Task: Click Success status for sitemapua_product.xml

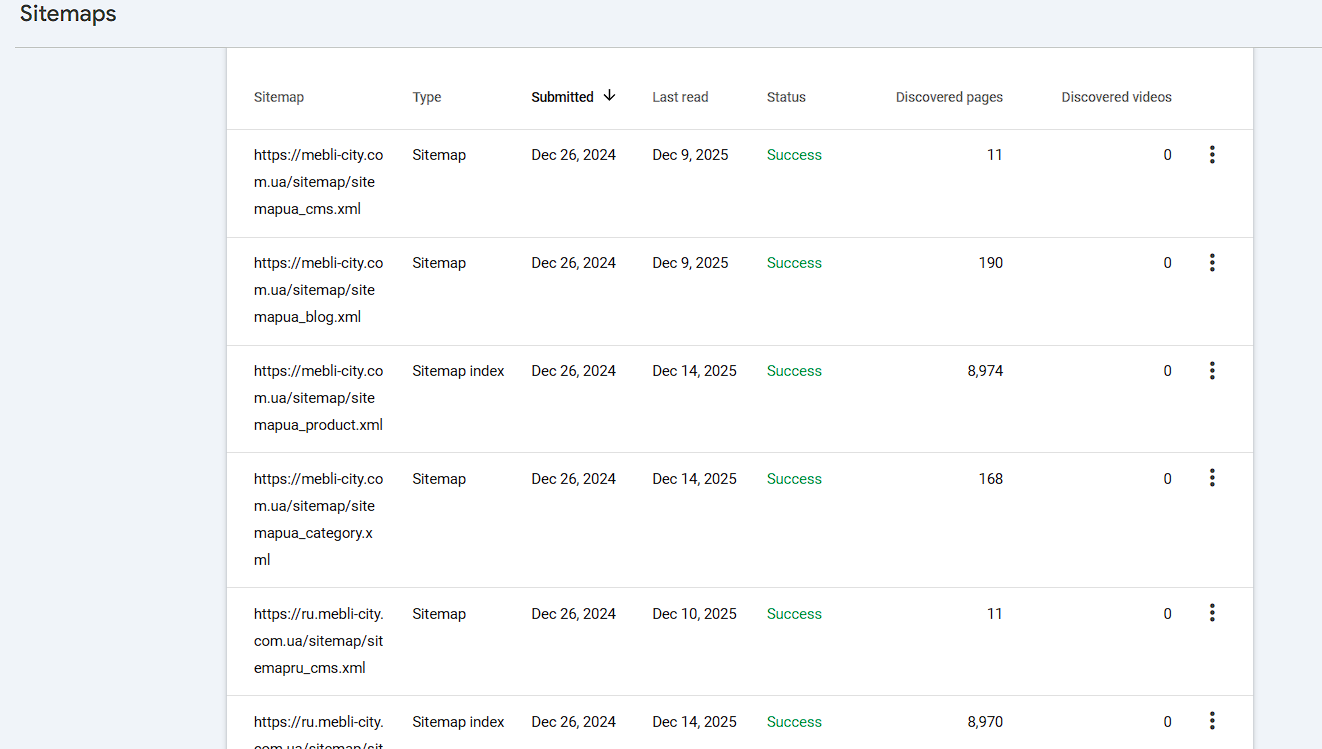Action: point(794,371)
